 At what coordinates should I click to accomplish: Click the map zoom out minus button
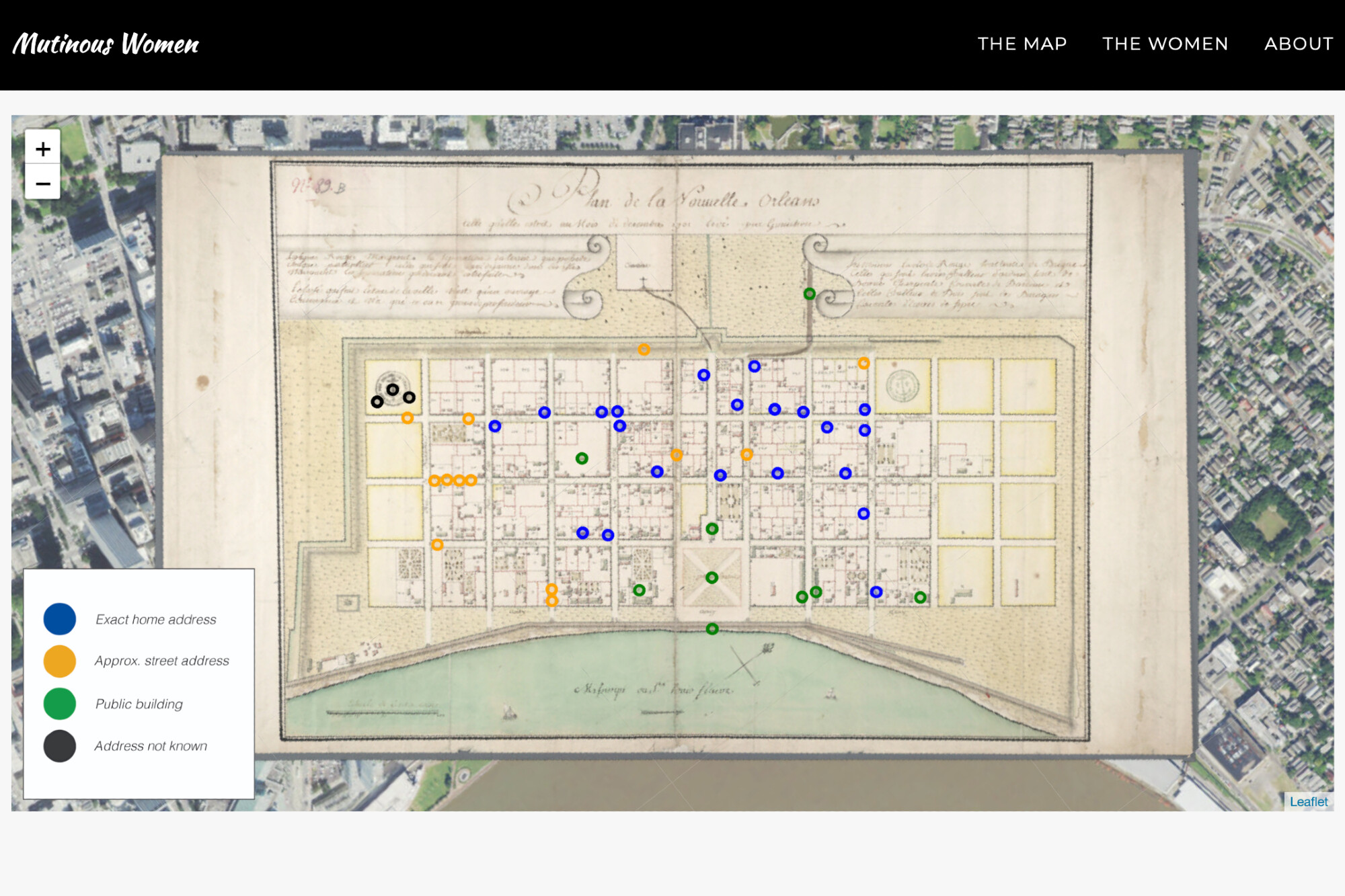click(42, 183)
